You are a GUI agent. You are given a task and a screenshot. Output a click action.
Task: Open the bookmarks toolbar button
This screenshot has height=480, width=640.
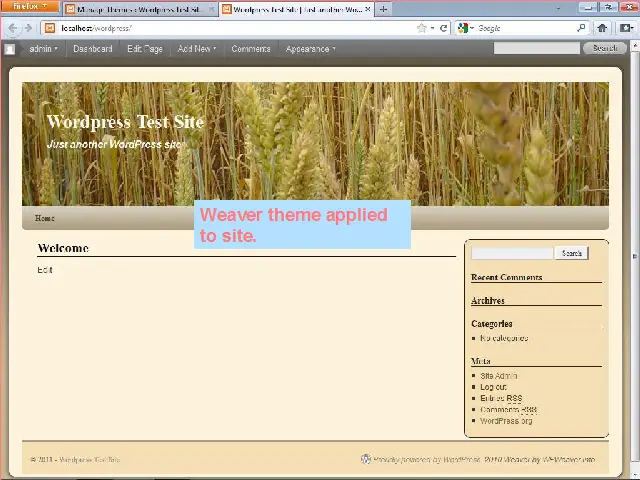(x=626, y=28)
